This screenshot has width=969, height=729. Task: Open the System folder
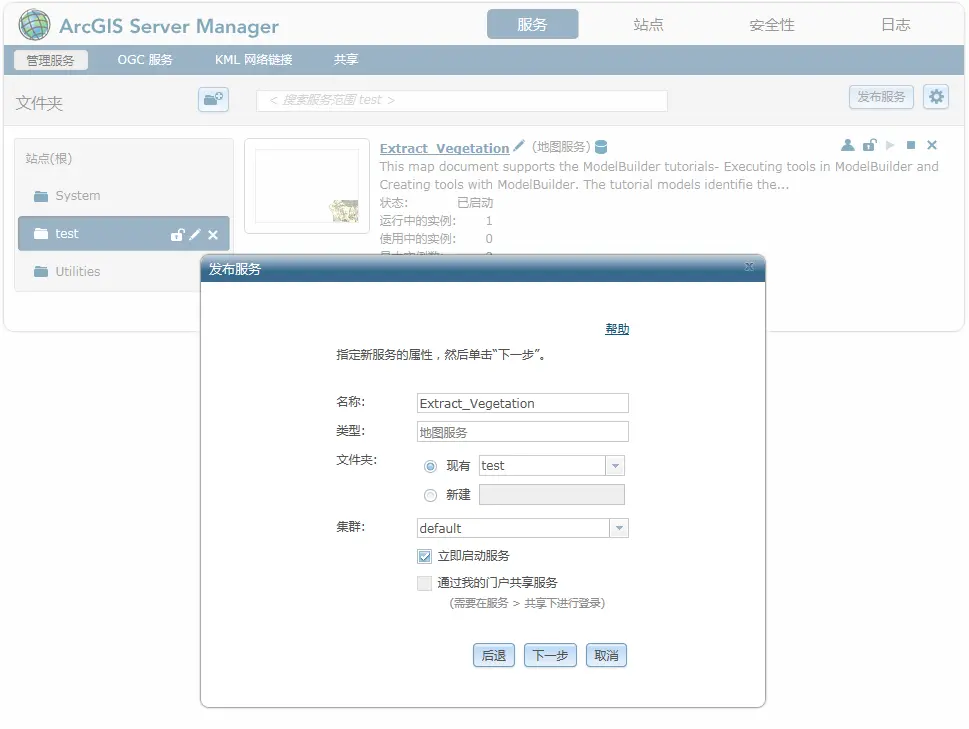click(x=77, y=196)
